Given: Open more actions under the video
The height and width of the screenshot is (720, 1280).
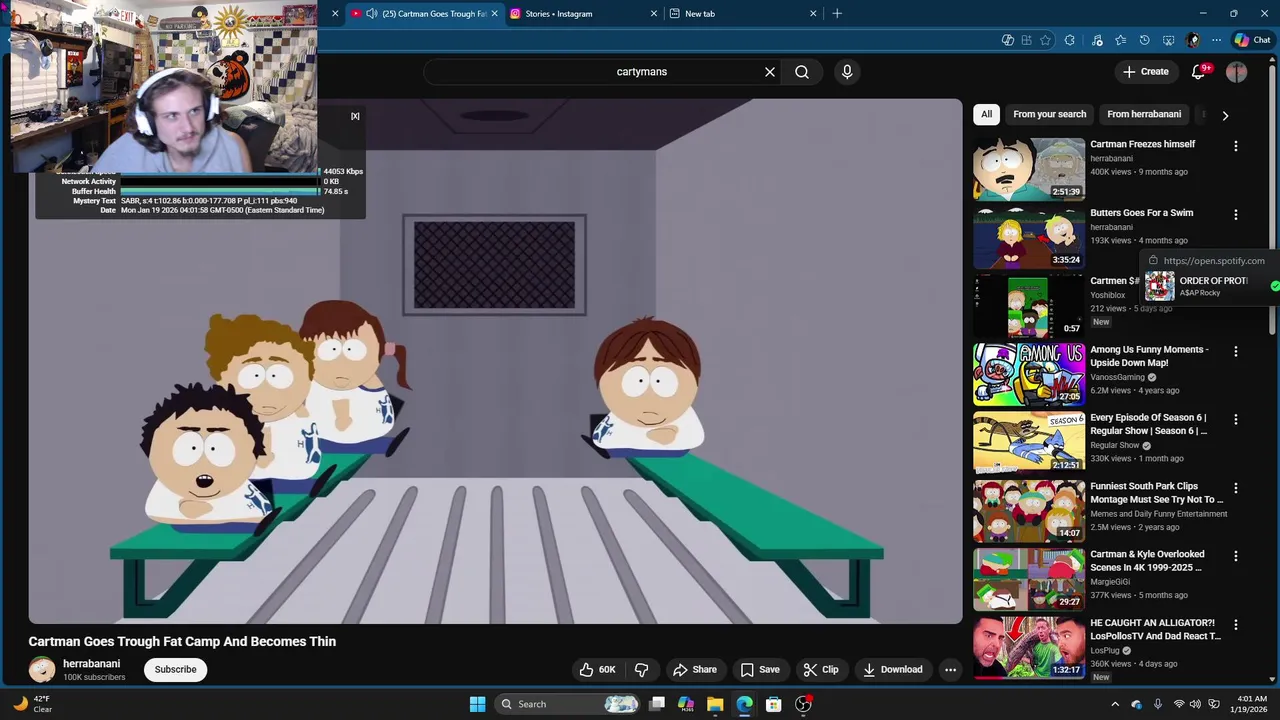Looking at the screenshot, I should tap(951, 670).
